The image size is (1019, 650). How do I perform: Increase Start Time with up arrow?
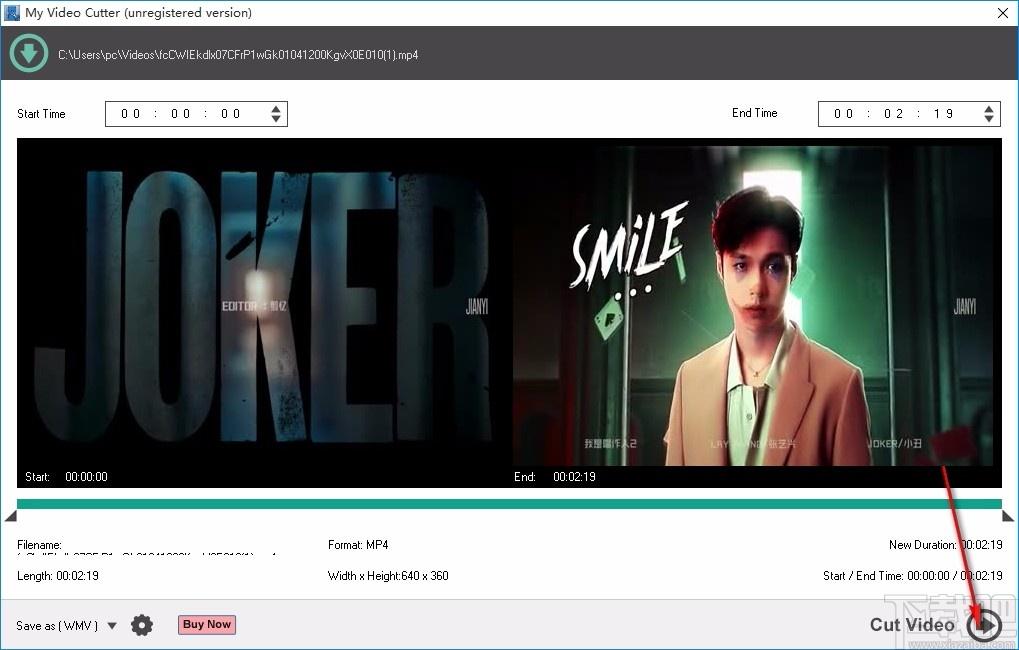[x=276, y=109]
